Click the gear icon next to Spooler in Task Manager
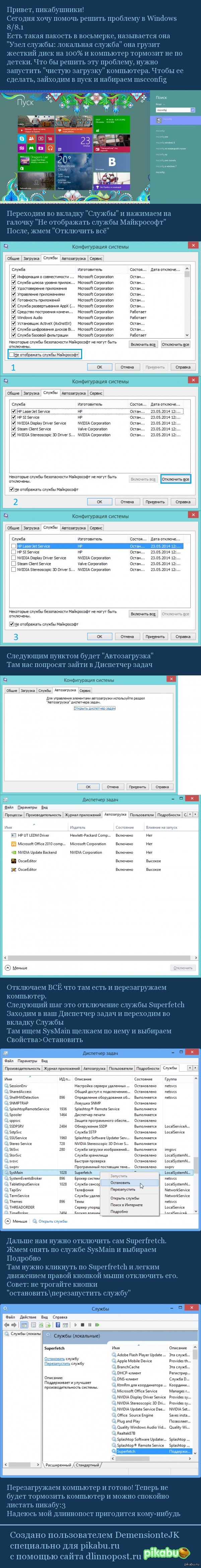 click(x=6, y=1114)
